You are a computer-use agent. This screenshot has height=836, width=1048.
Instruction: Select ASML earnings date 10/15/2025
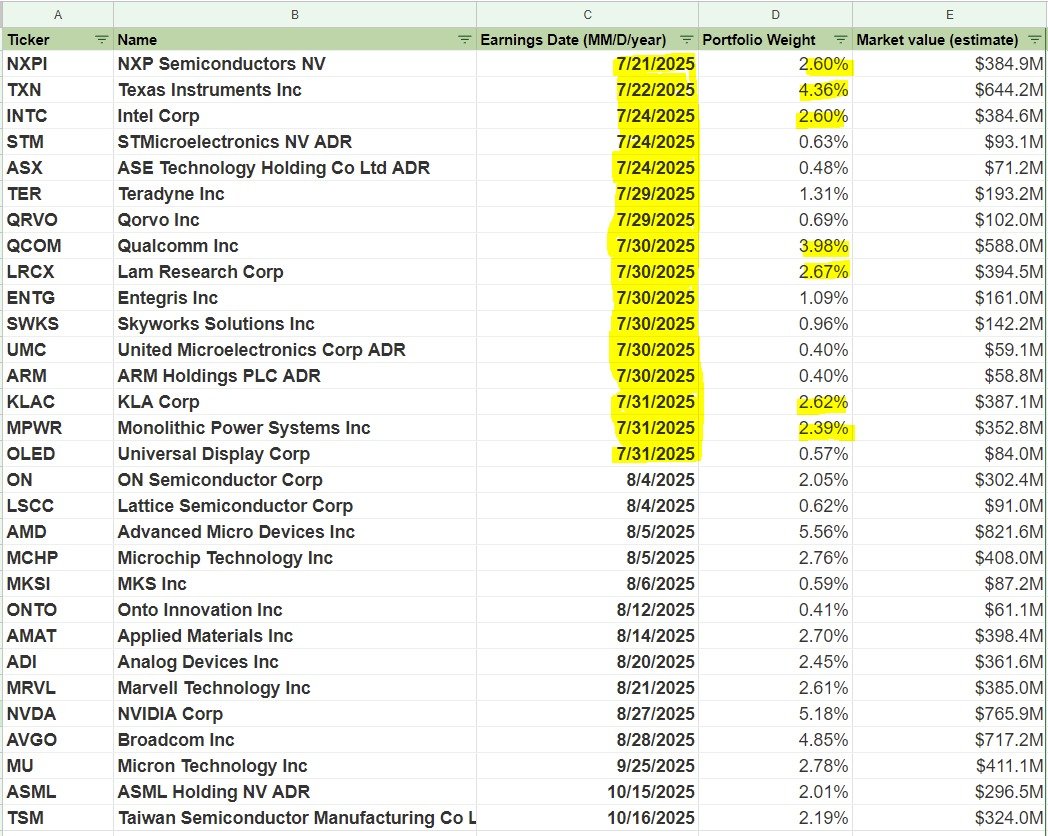(x=587, y=794)
